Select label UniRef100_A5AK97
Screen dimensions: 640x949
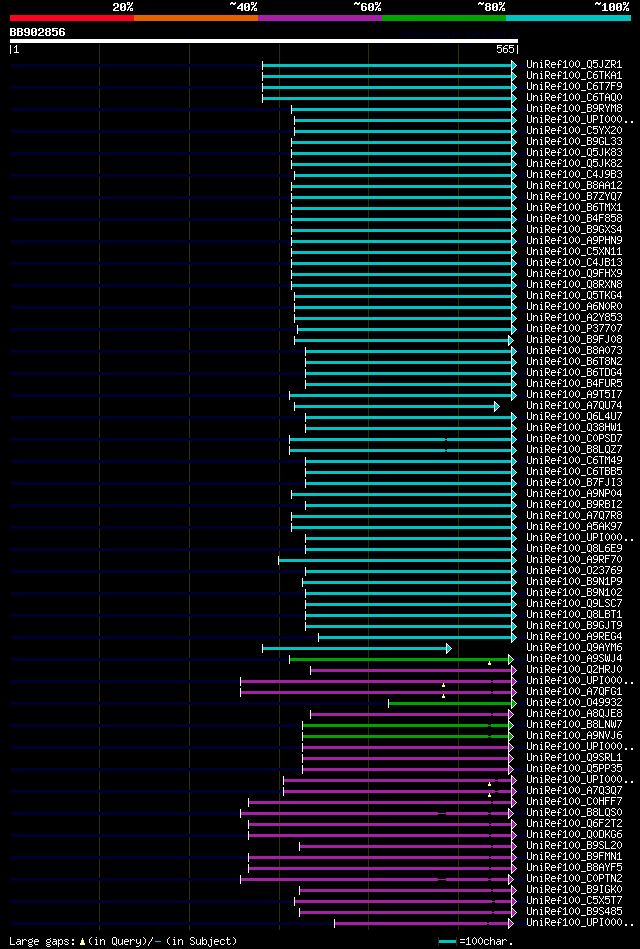pos(575,527)
